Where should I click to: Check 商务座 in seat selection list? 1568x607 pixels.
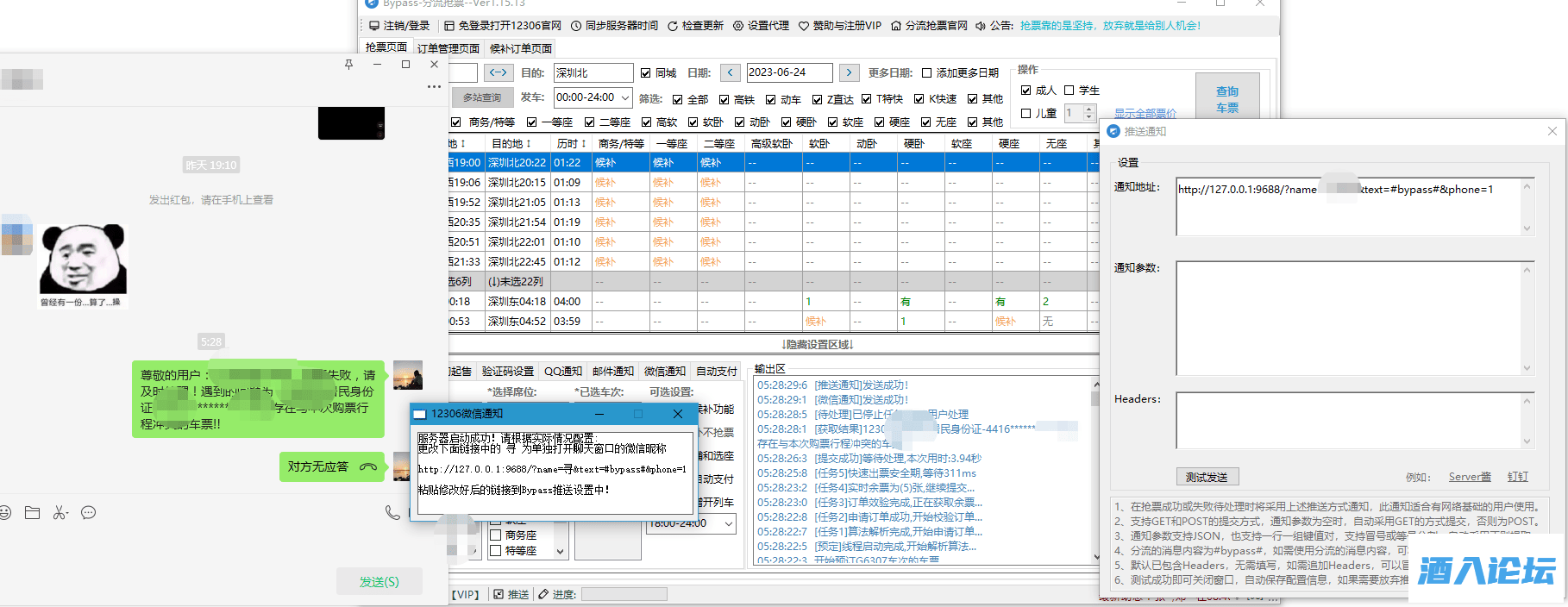click(496, 535)
